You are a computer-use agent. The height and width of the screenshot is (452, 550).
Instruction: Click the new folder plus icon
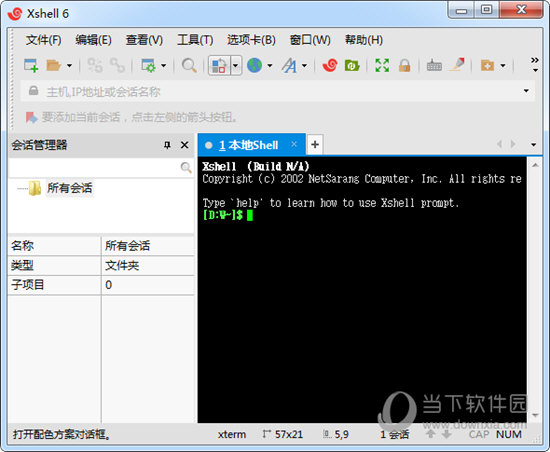(488, 66)
